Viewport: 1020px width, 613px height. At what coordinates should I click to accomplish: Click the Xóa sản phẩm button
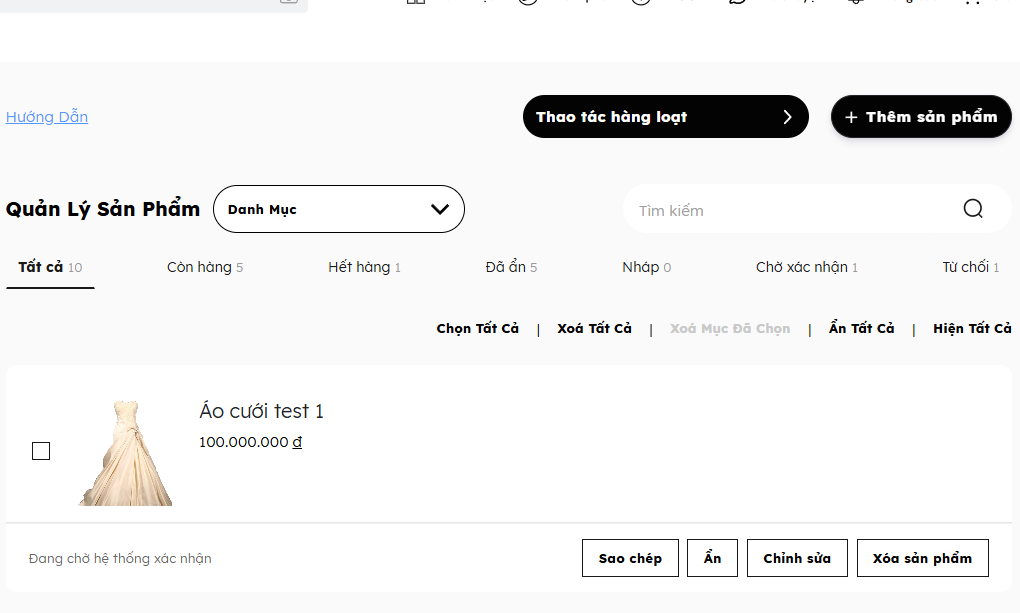coord(922,558)
